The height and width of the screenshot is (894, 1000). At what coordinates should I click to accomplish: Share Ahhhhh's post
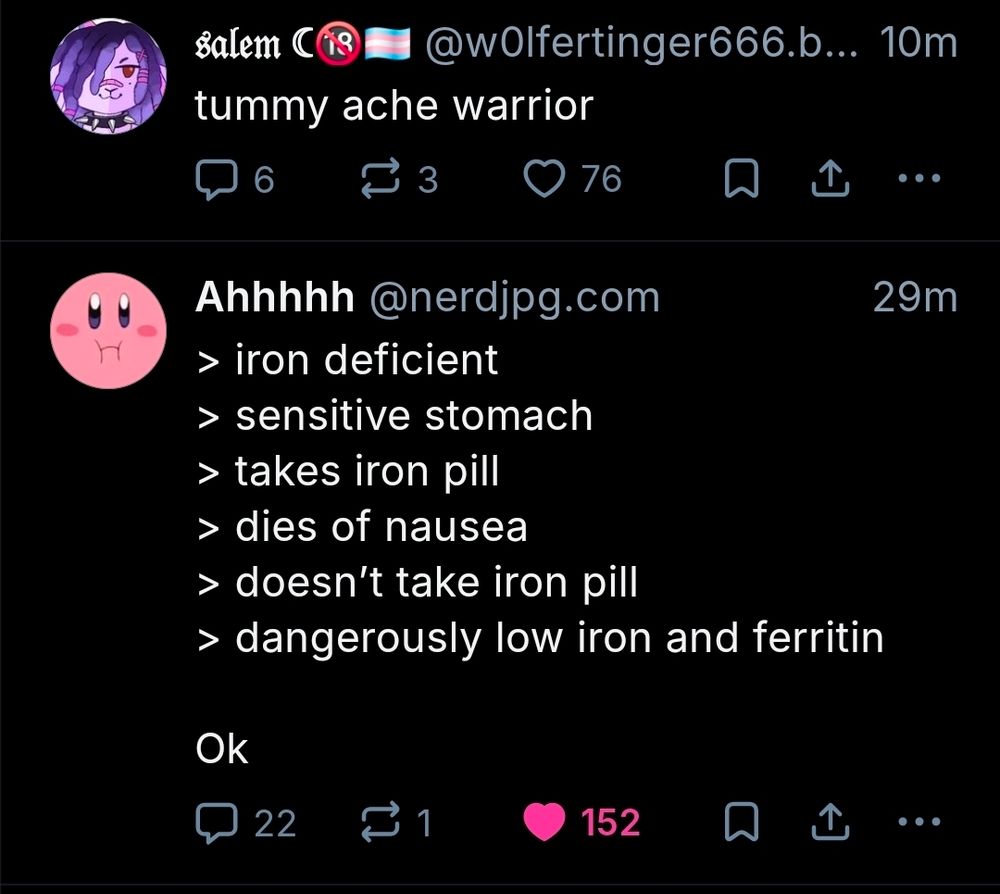(831, 822)
